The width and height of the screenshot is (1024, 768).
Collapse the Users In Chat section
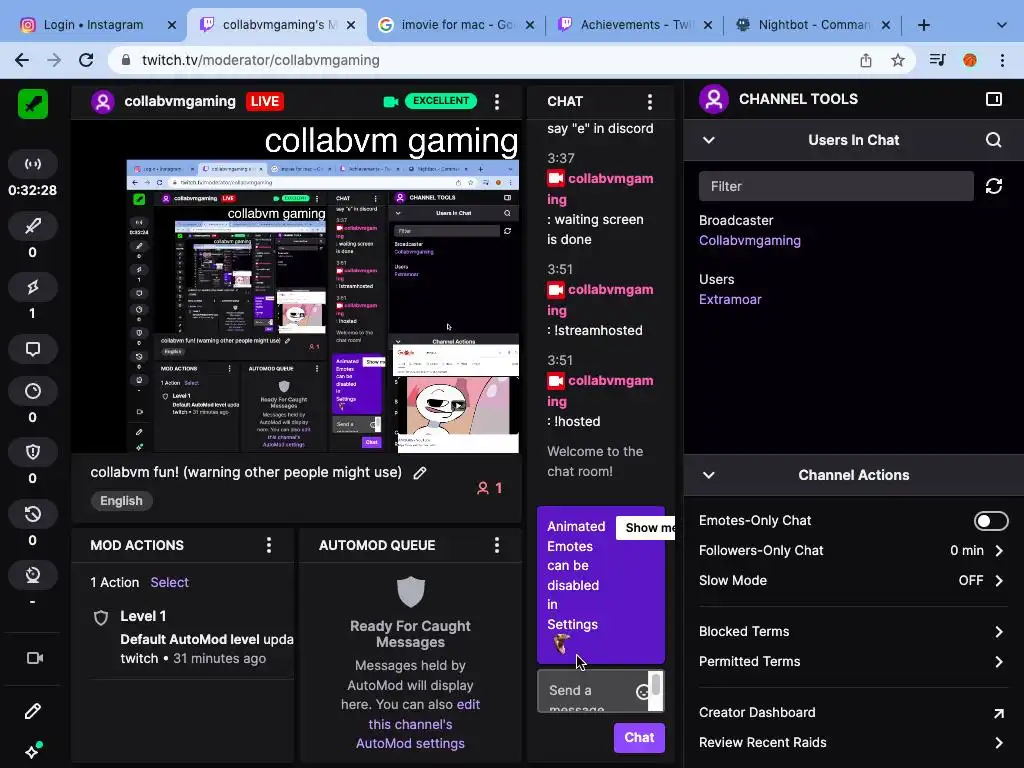tap(709, 140)
